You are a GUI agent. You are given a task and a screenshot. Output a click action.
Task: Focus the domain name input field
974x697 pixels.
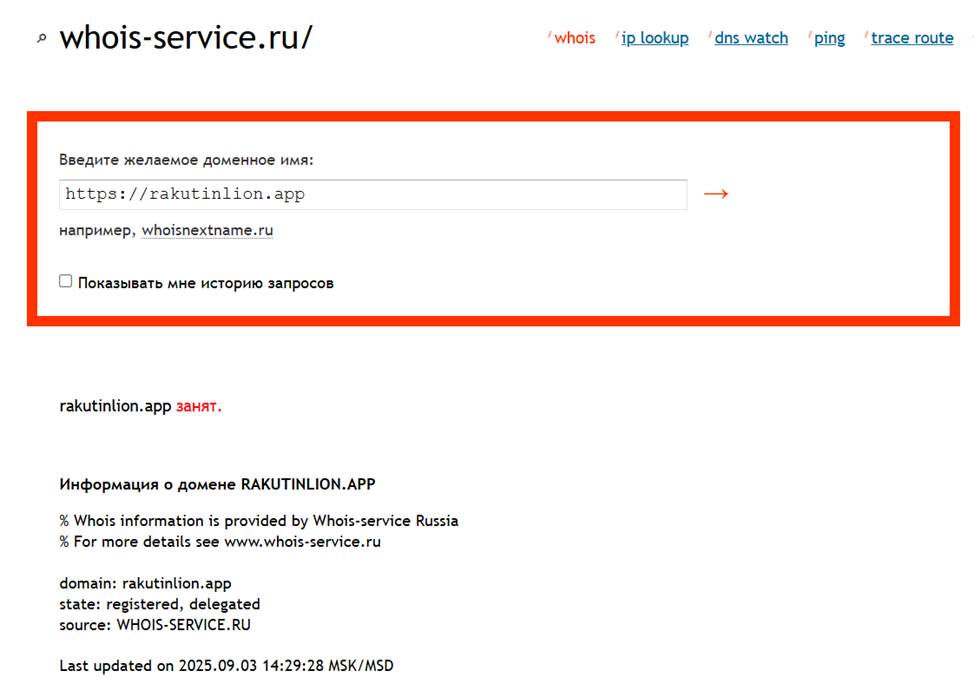(x=372, y=194)
